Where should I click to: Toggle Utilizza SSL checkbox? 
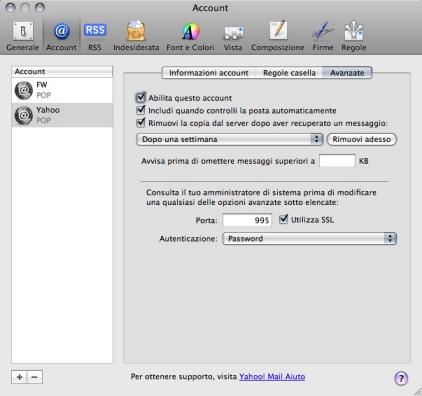coord(283,219)
